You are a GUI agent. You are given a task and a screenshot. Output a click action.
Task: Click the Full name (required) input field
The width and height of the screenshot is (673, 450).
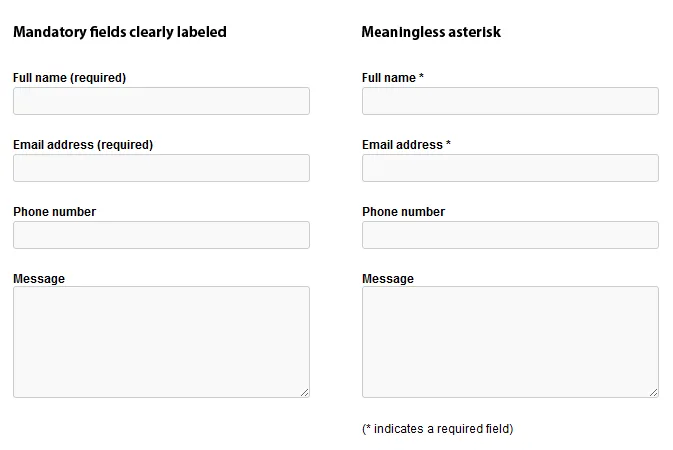pos(161,101)
